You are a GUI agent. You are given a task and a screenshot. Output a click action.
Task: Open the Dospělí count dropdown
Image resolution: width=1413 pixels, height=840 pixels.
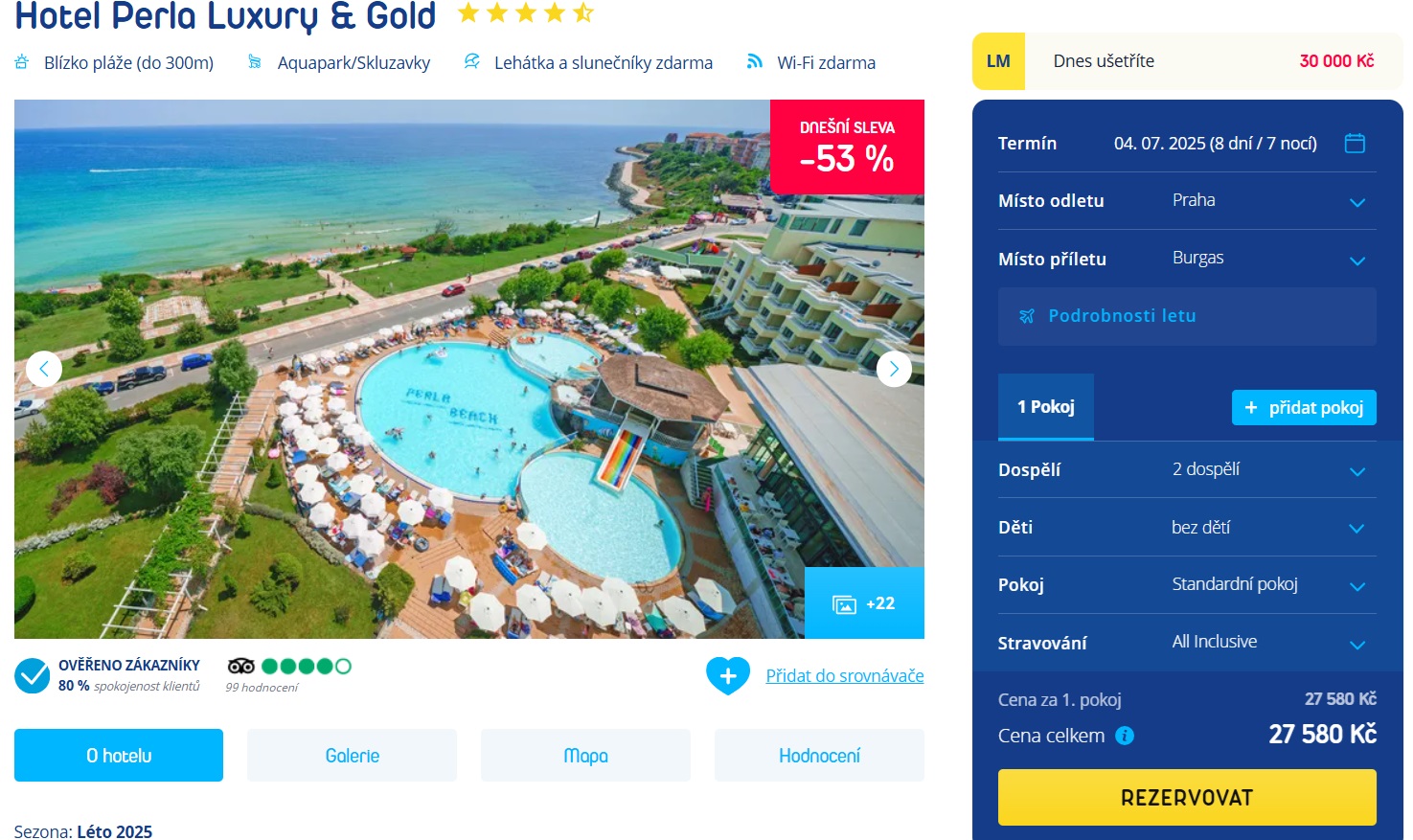(1187, 469)
